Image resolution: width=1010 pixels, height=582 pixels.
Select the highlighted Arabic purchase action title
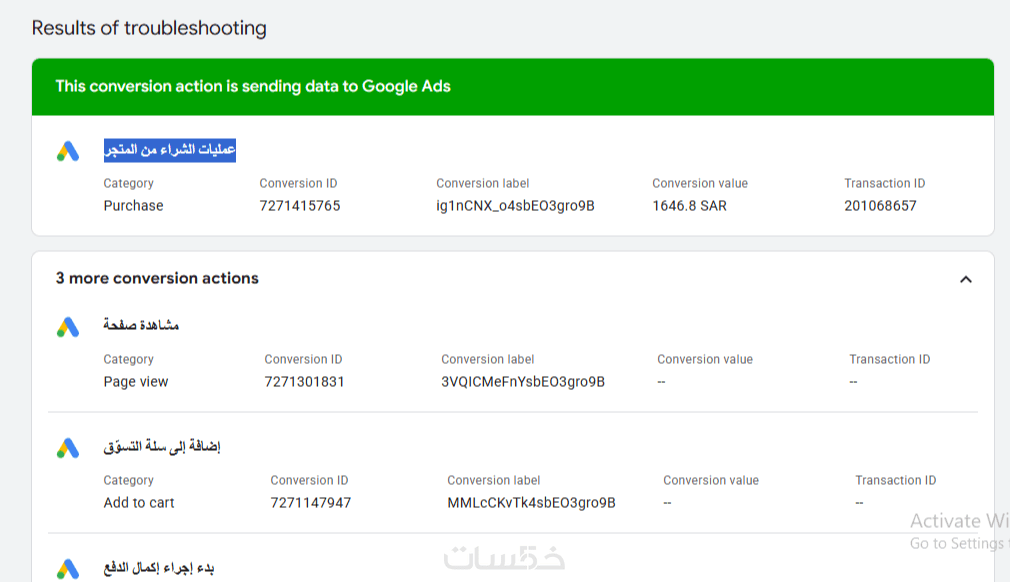pos(170,150)
